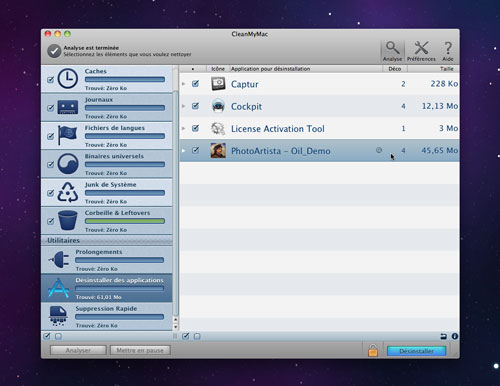The image size is (500, 386).
Task: Click the Caches progress bar
Action: coord(125,79)
